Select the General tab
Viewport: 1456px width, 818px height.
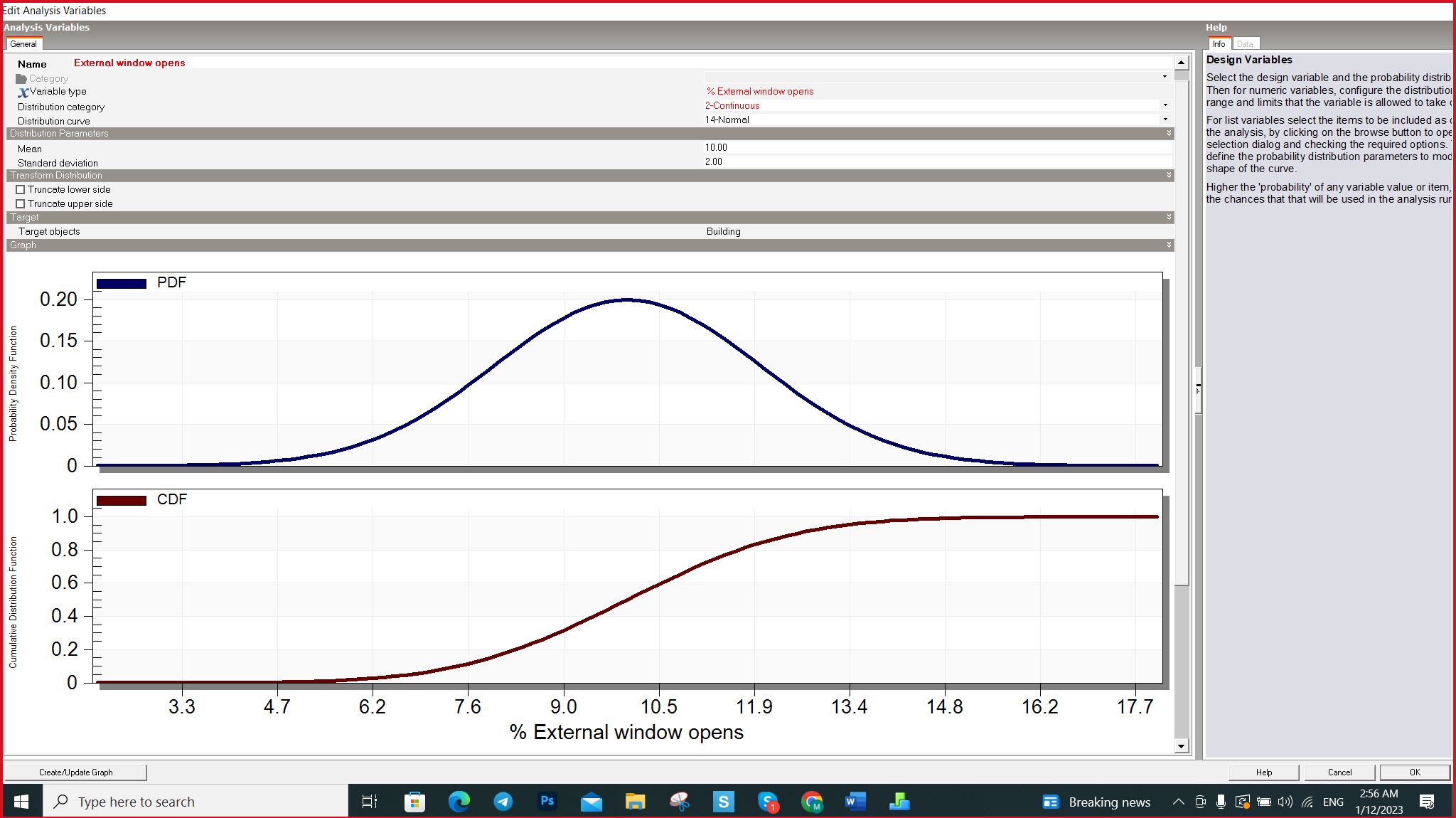(x=23, y=44)
